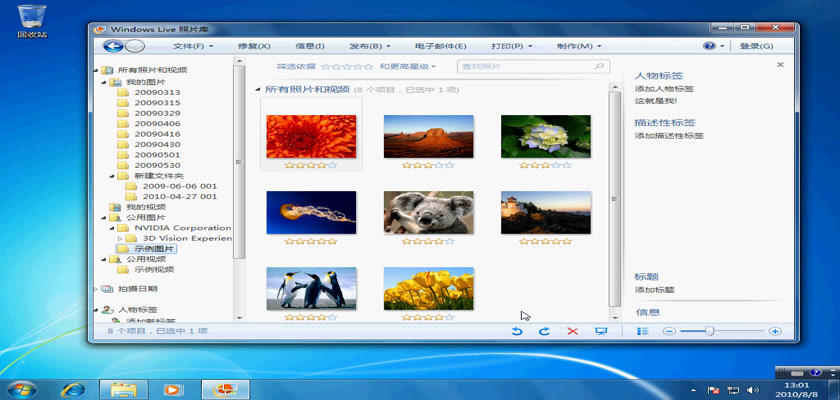Collapse the 新建文件夹 tree folder

pyautogui.click(x=113, y=175)
